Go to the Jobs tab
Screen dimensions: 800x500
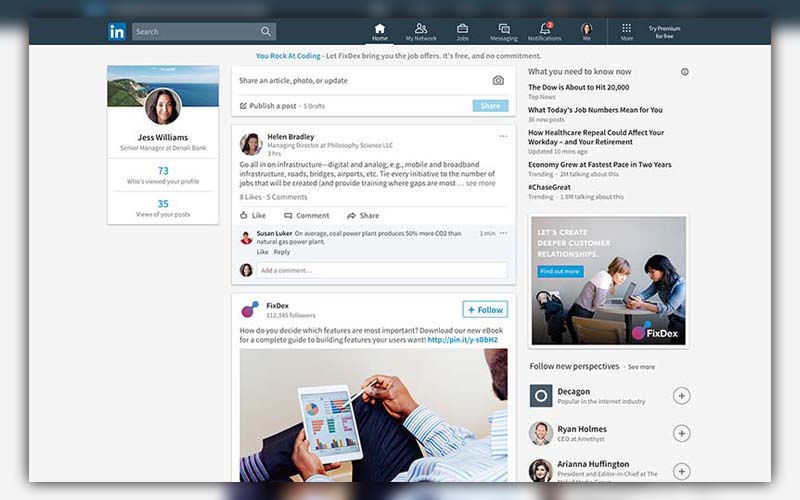click(462, 32)
